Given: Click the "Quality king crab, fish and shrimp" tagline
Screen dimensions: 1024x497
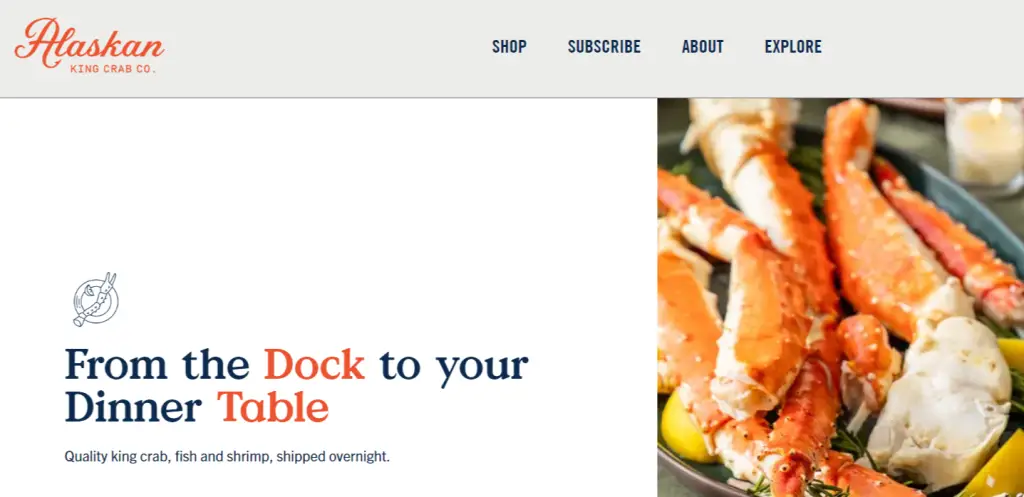Looking at the screenshot, I should [x=168, y=457].
